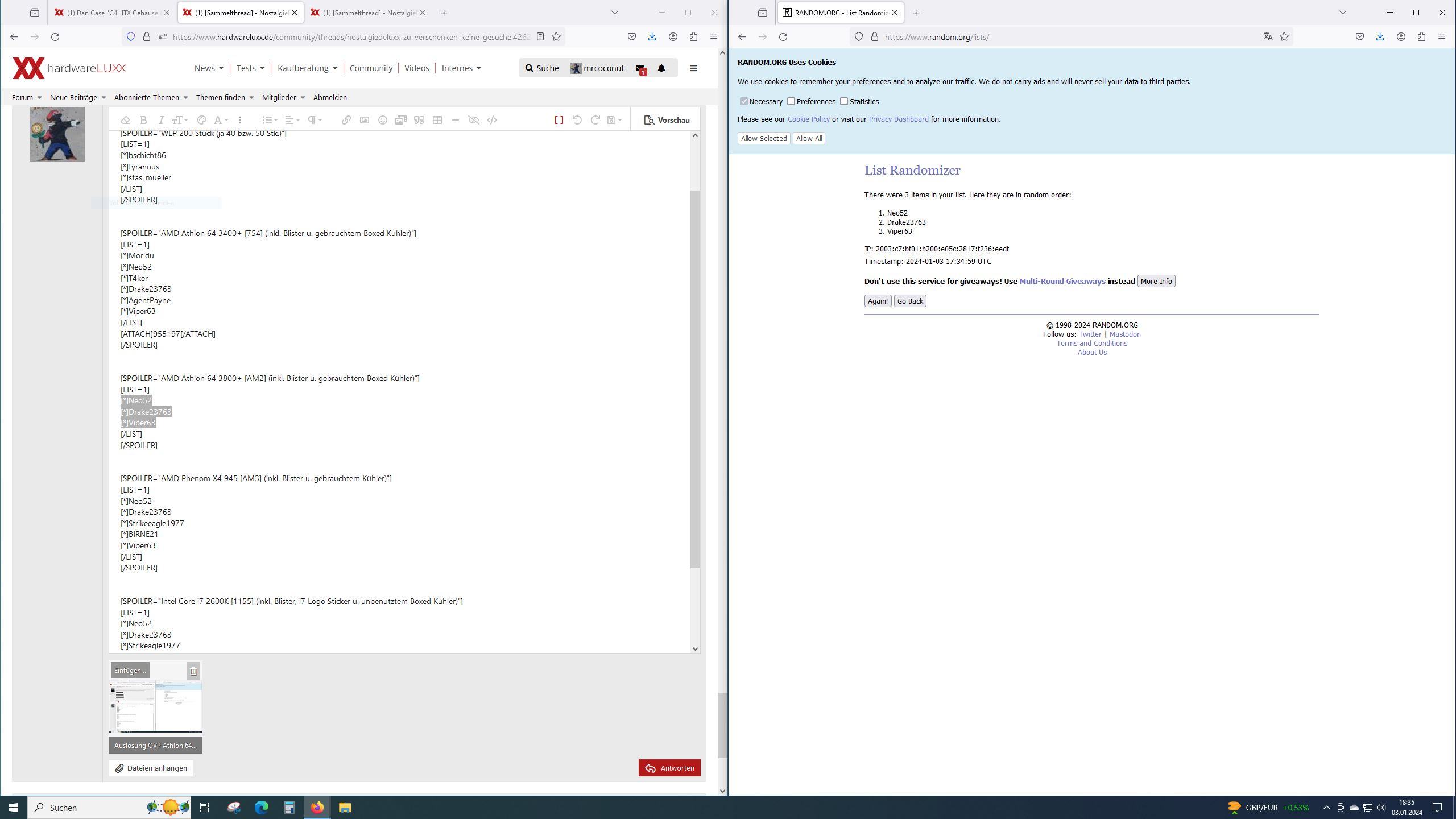The width and height of the screenshot is (1456, 819).
Task: Click the insert spoiler icon
Action: pyautogui.click(x=474, y=120)
